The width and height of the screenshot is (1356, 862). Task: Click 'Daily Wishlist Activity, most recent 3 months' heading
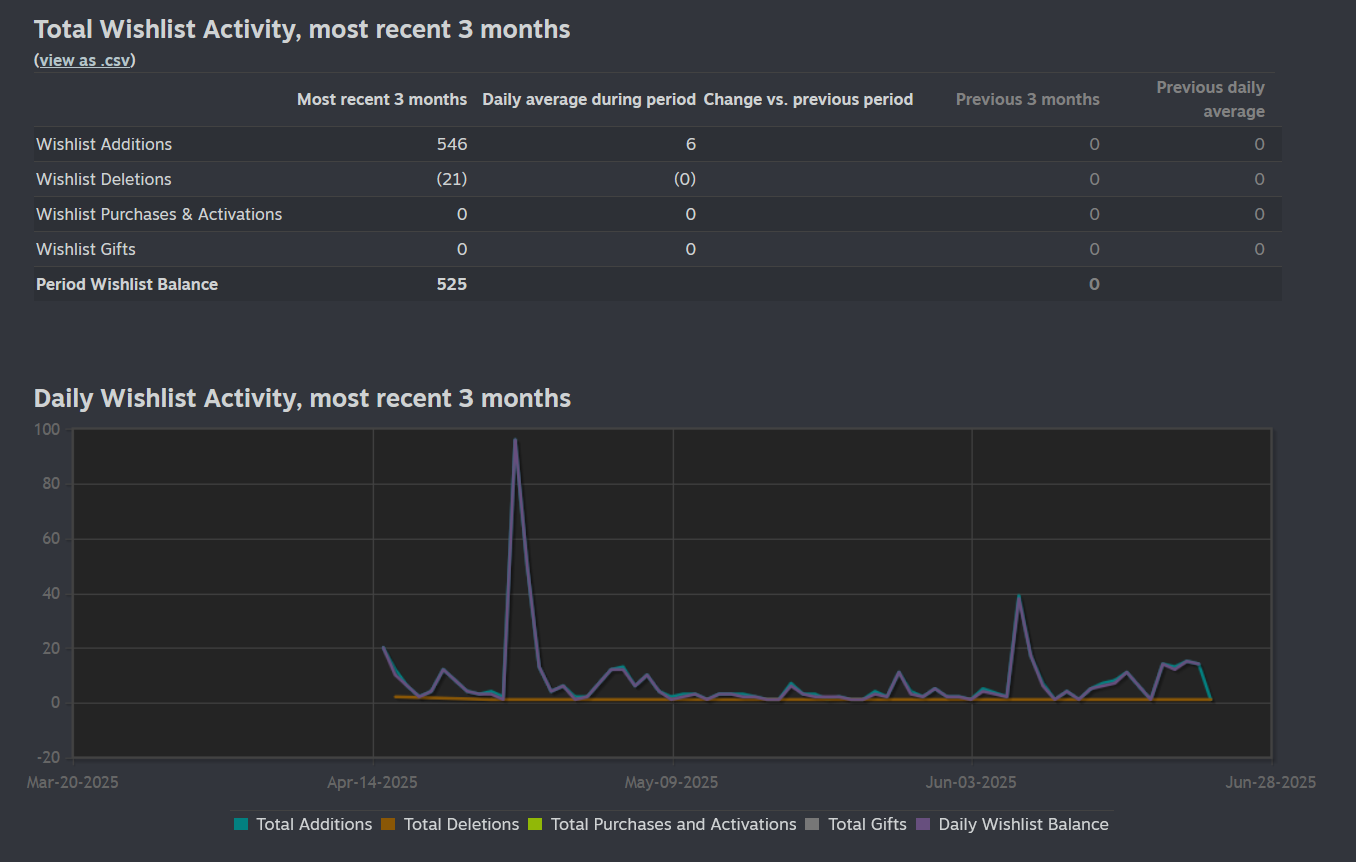302,399
